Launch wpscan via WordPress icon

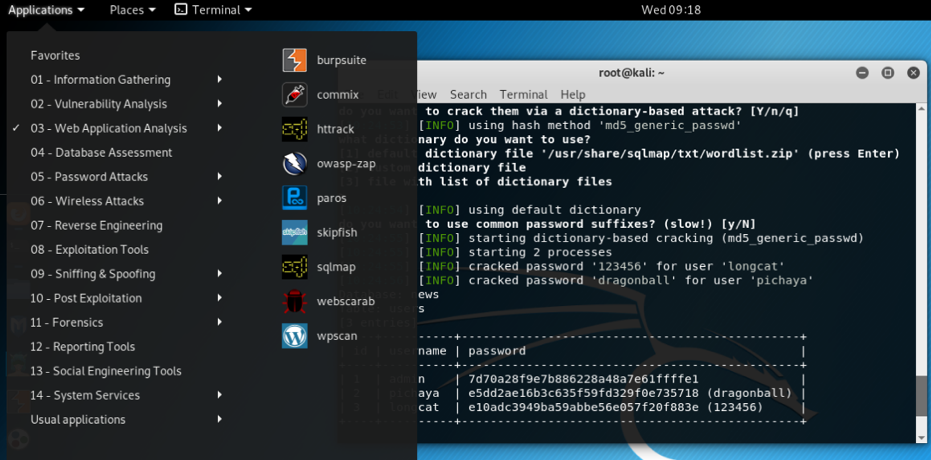294,336
